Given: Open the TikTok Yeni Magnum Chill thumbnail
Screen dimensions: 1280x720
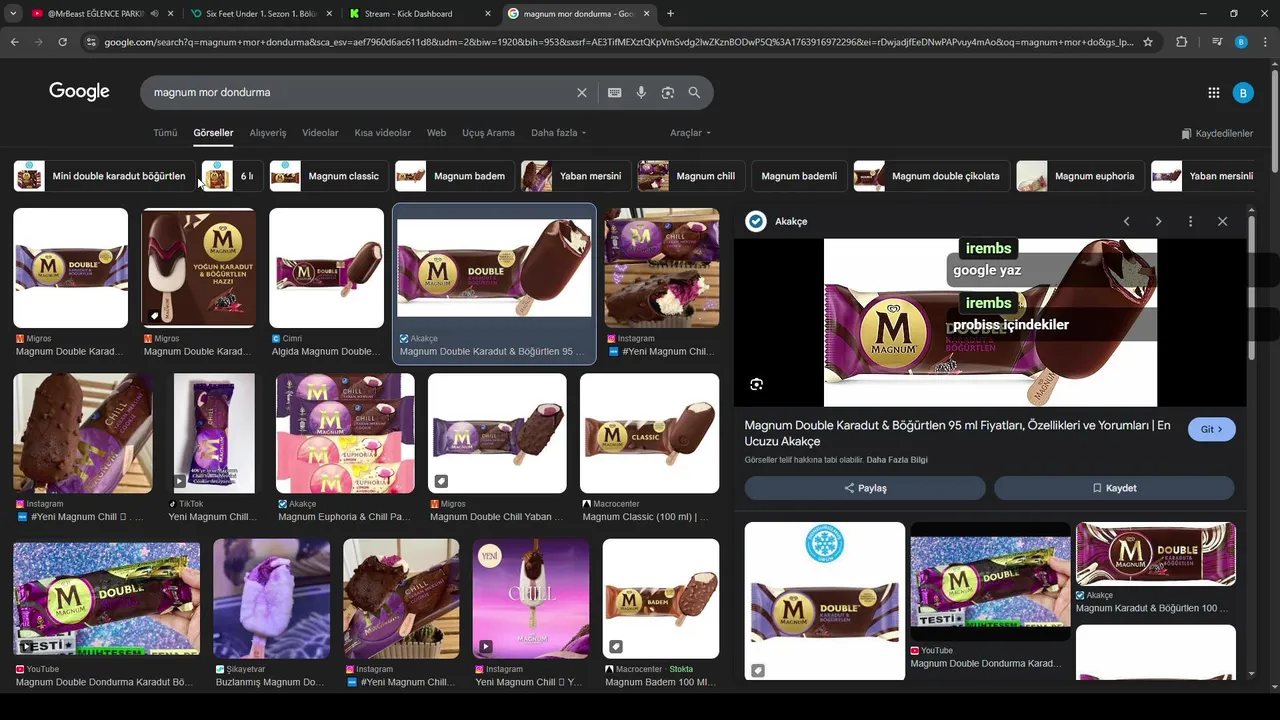Looking at the screenshot, I should (213, 433).
